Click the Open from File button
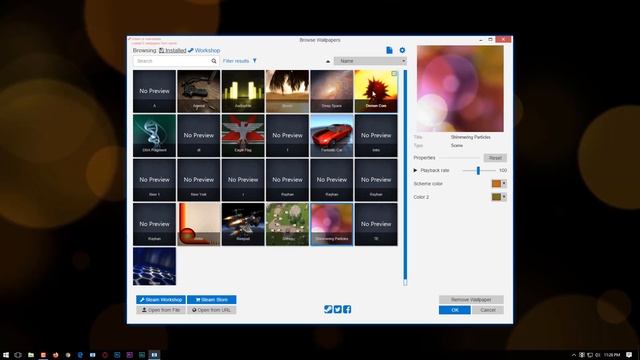The width and height of the screenshot is (640, 360). point(161,310)
